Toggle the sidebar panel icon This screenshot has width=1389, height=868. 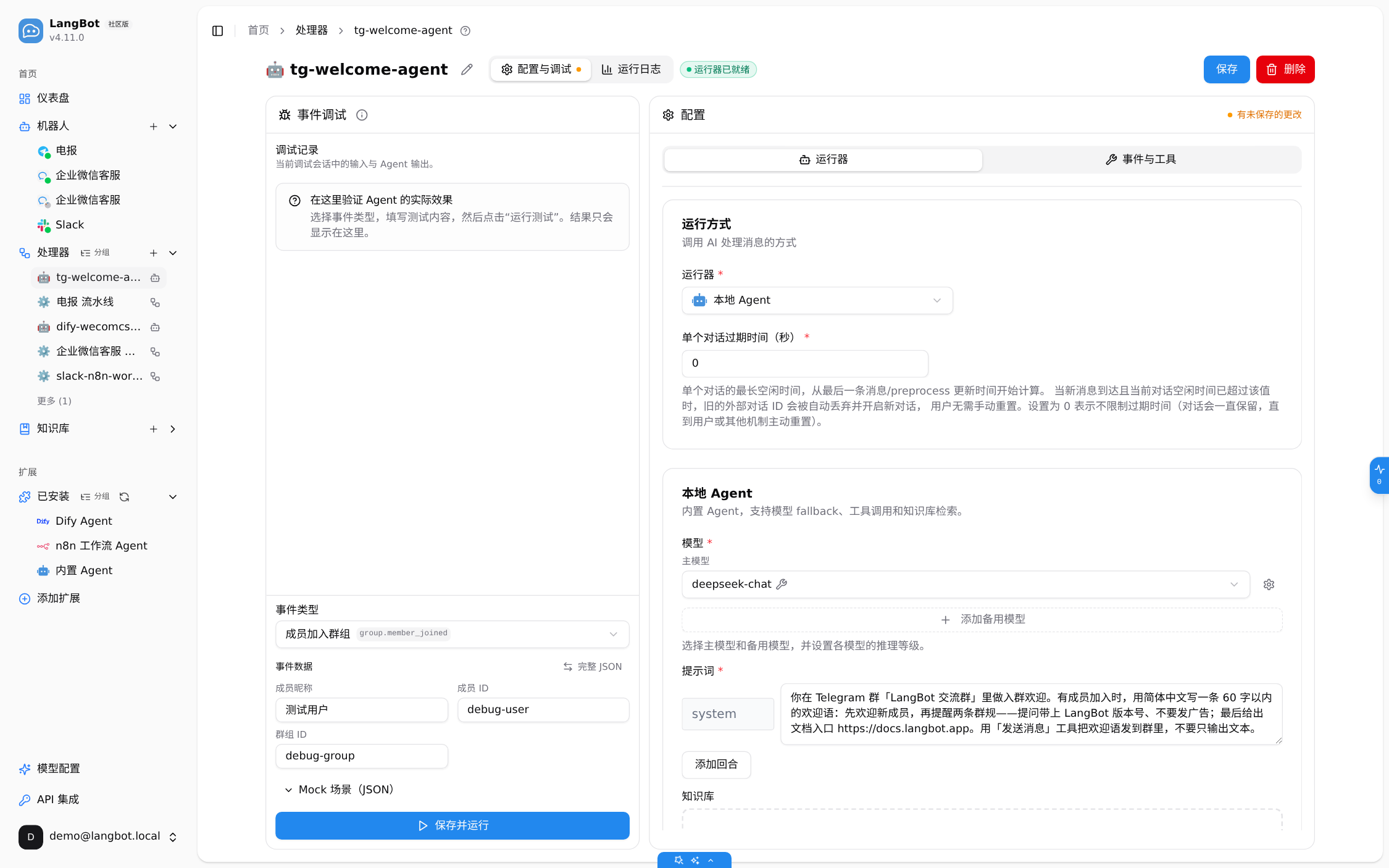click(x=217, y=31)
